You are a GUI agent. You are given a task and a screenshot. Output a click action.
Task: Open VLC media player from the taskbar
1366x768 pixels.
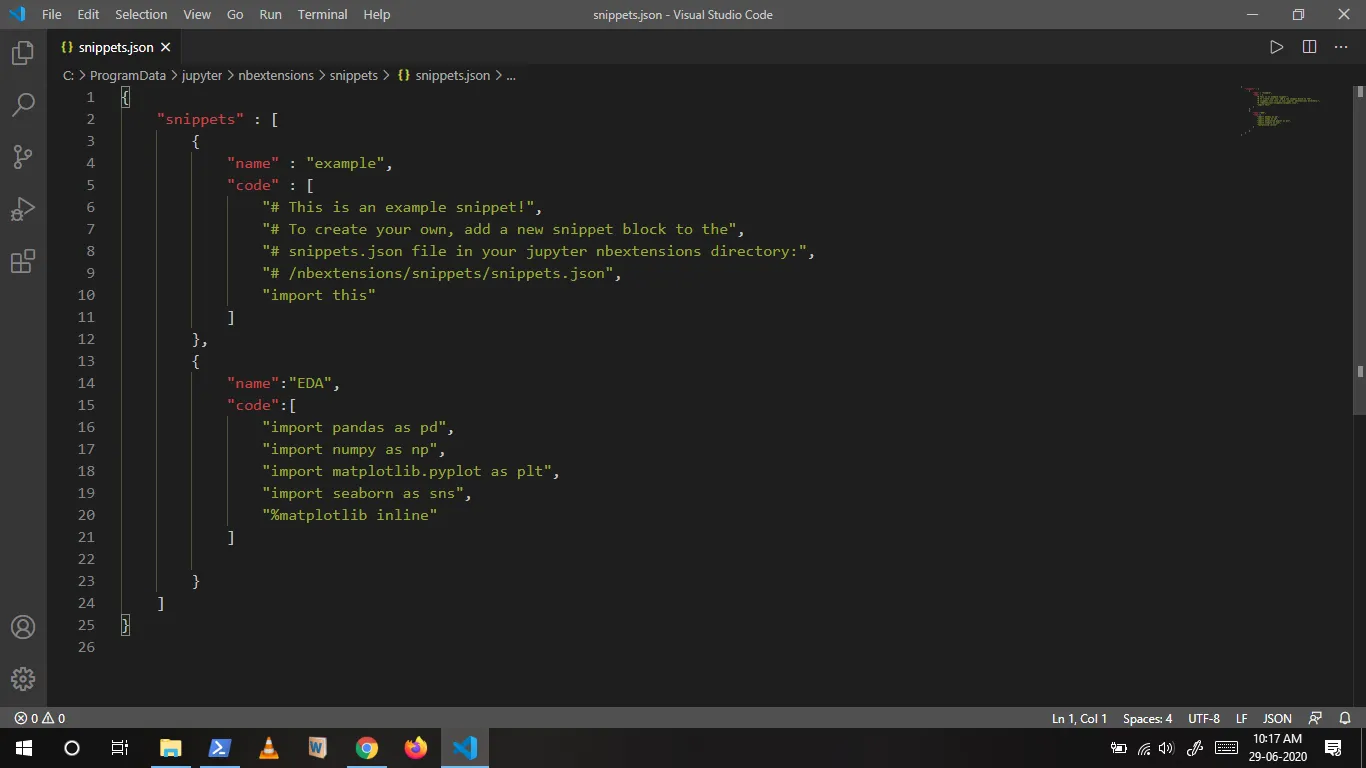pos(269,748)
